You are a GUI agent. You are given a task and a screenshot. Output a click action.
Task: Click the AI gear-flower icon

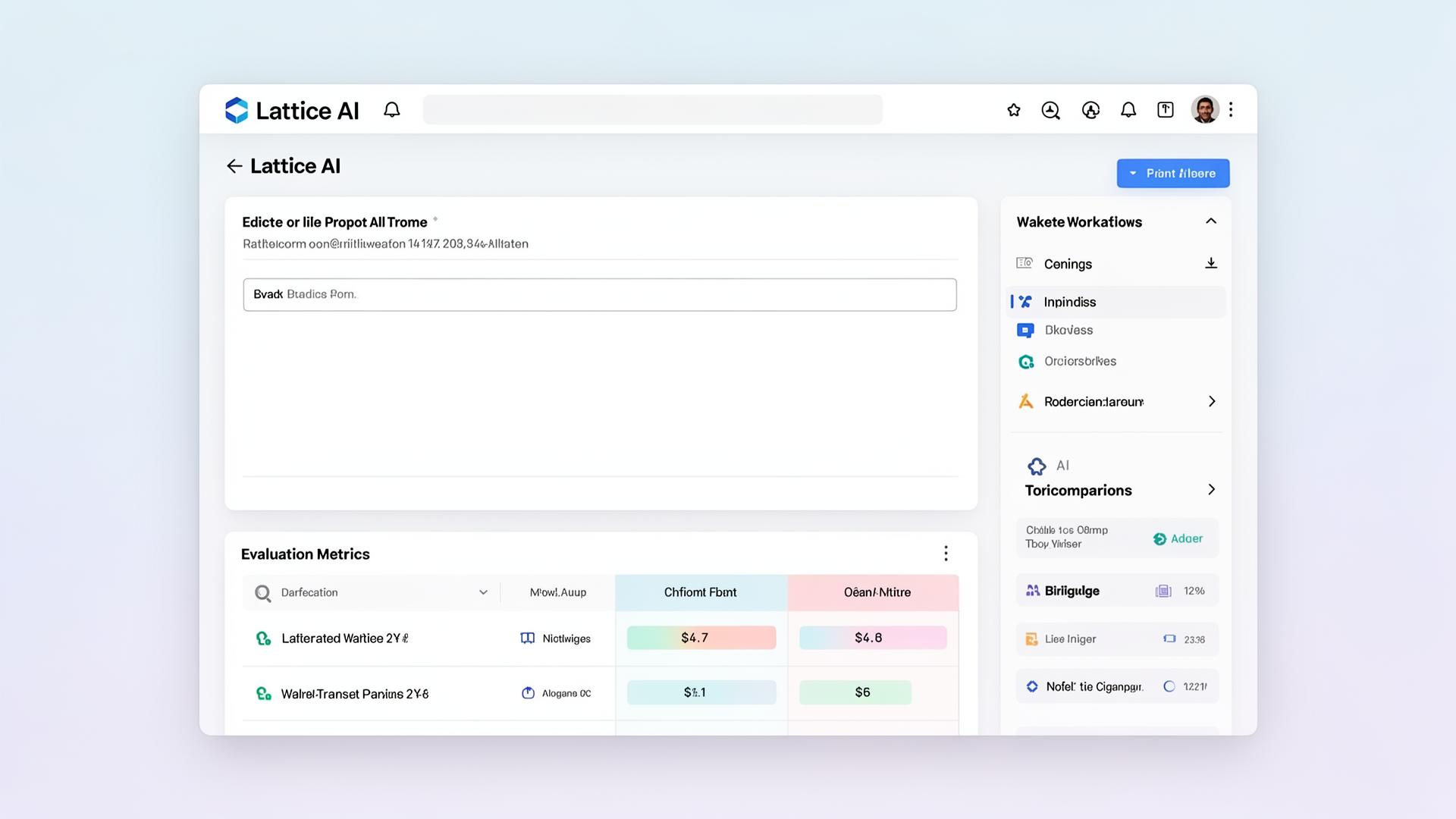[x=1037, y=466]
